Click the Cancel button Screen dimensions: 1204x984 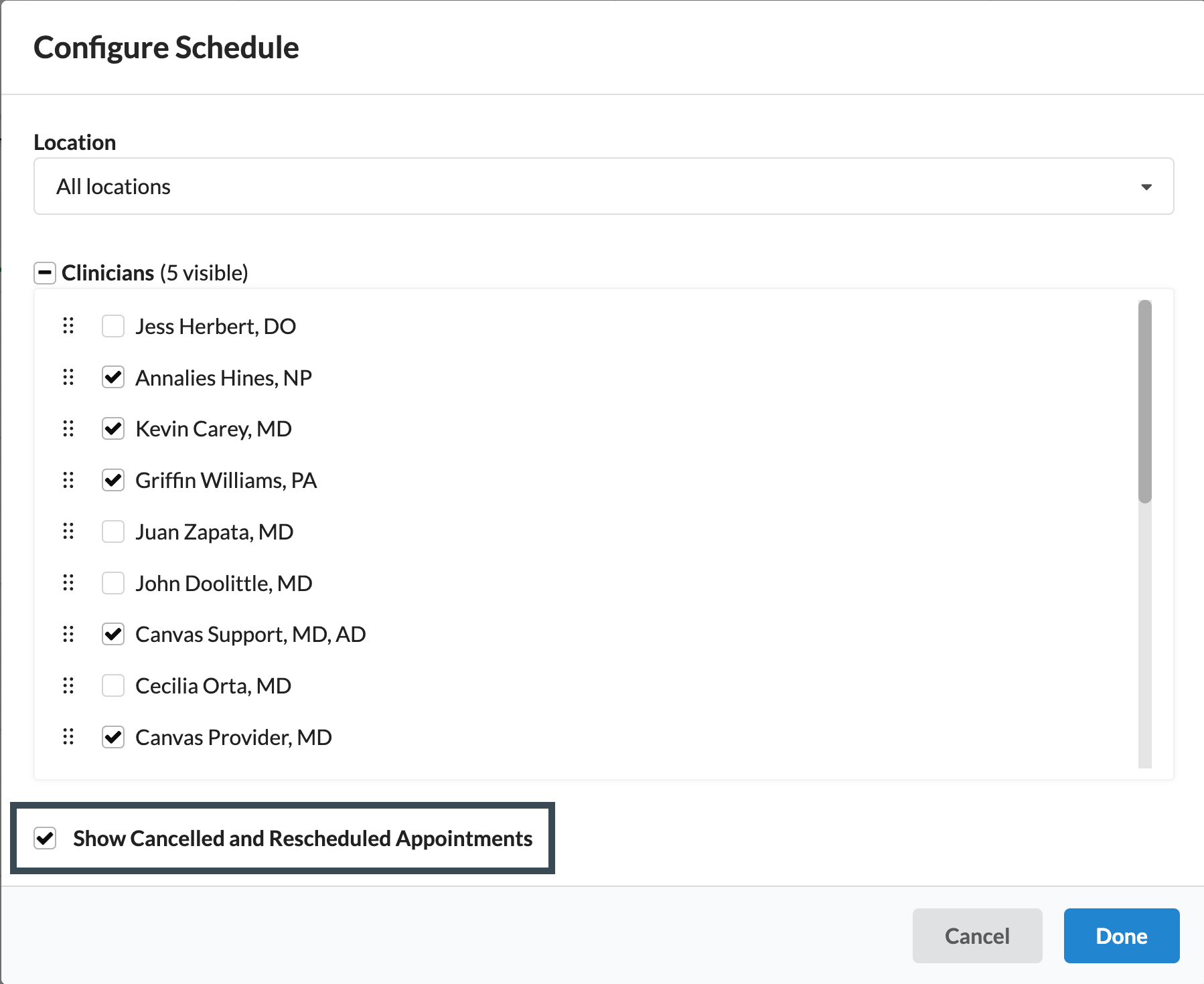click(x=976, y=935)
